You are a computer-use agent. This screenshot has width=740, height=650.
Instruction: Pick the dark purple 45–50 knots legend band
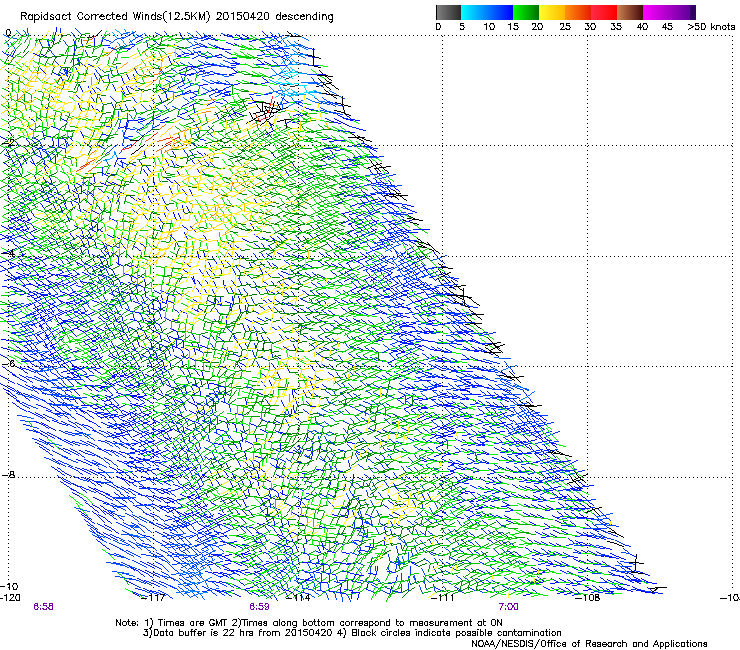(x=682, y=12)
